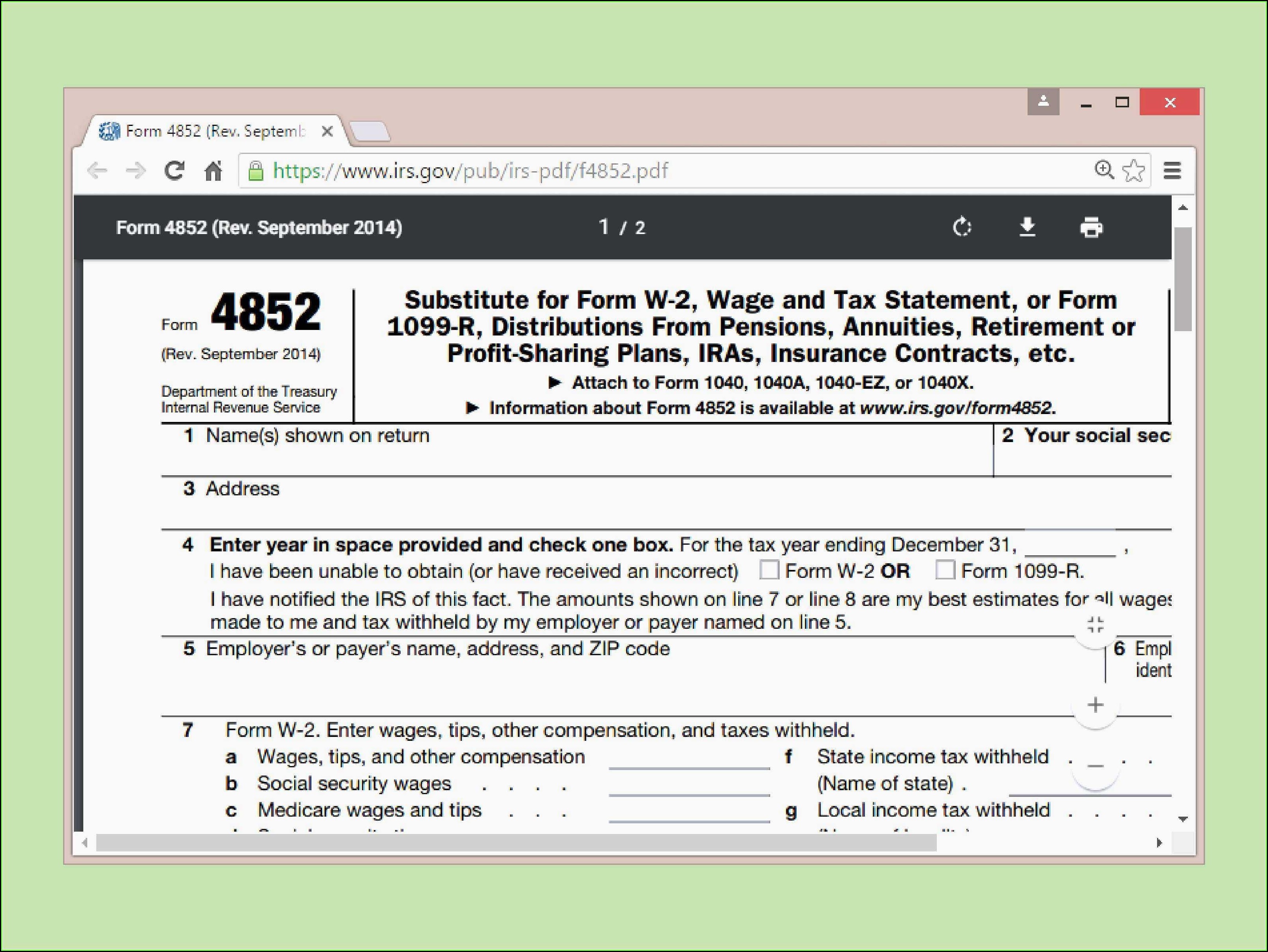Print the Form 4852 document
Viewport: 1268px width, 952px height.
point(1091,227)
